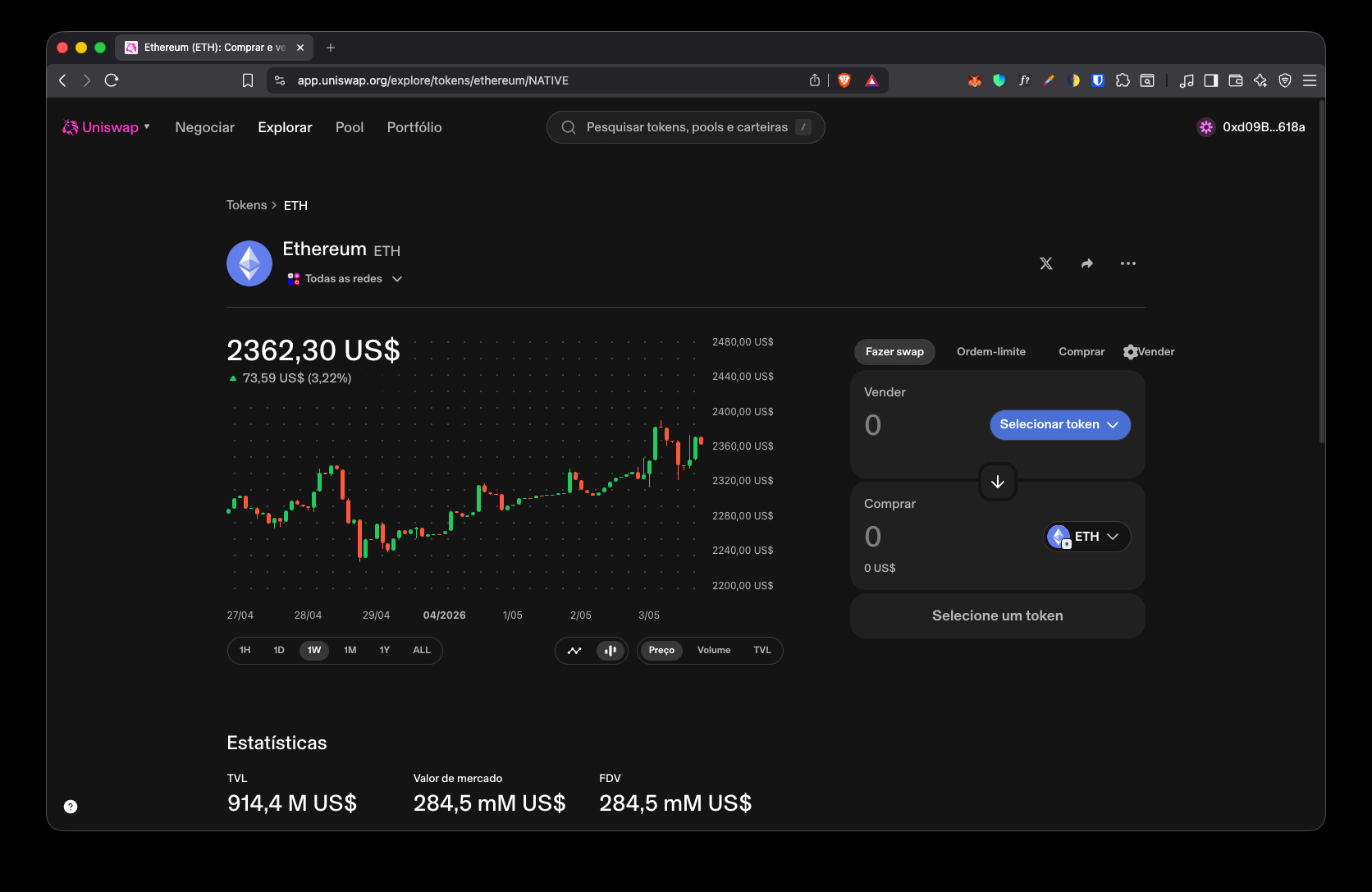Open the Leo AI sparkle icon

(x=1260, y=80)
